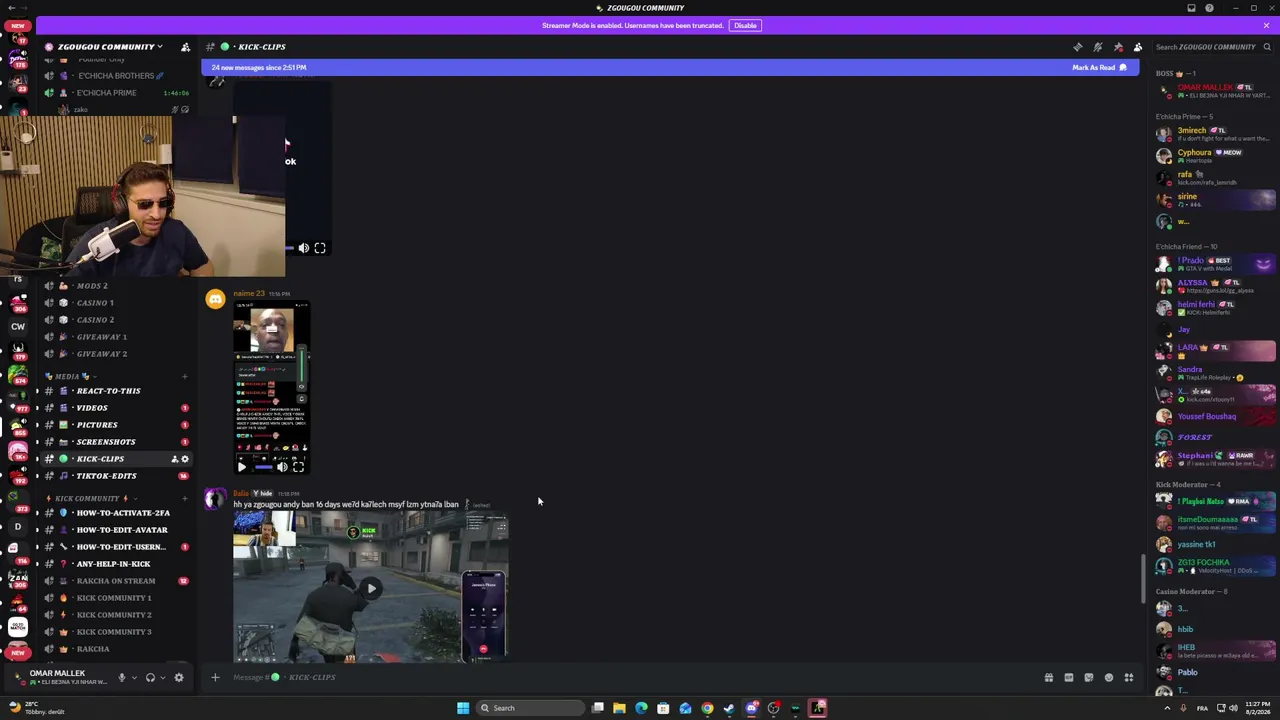Open the microphone input options arrow

pos(133,677)
